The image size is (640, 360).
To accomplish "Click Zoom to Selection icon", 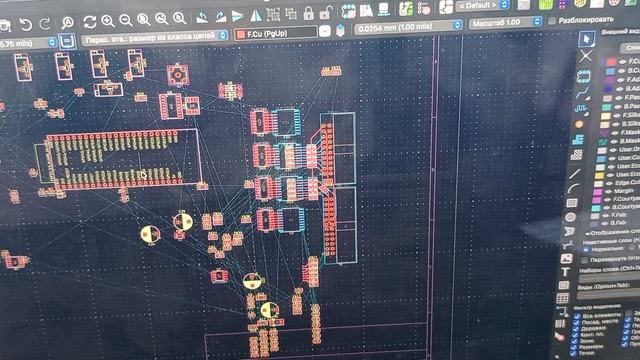I will coord(180,18).
